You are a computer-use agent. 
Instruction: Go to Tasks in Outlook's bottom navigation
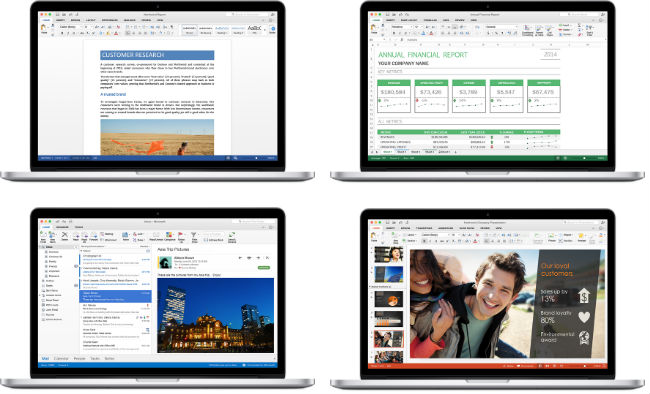coord(95,358)
